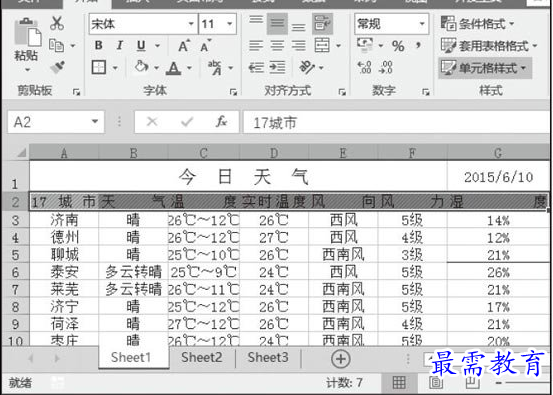Open the font size dropdown
The height and width of the screenshot is (395, 553).
(x=230, y=24)
